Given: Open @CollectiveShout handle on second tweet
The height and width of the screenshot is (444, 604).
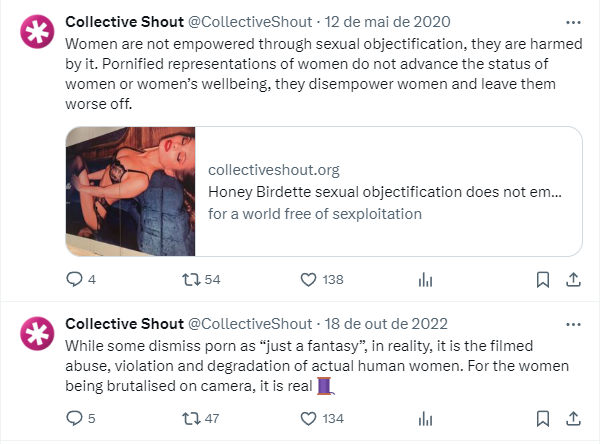Looking at the screenshot, I should click(x=250, y=324).
